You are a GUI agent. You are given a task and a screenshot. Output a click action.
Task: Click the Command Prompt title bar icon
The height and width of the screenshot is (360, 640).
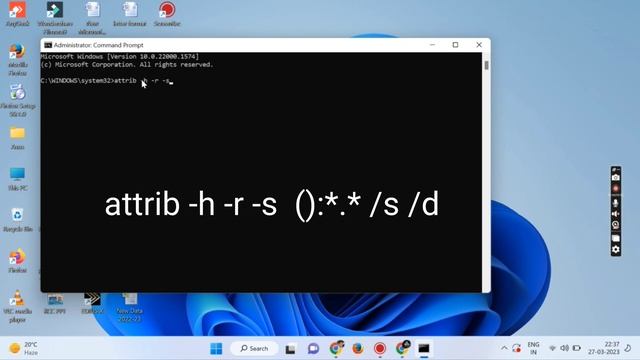click(48, 45)
